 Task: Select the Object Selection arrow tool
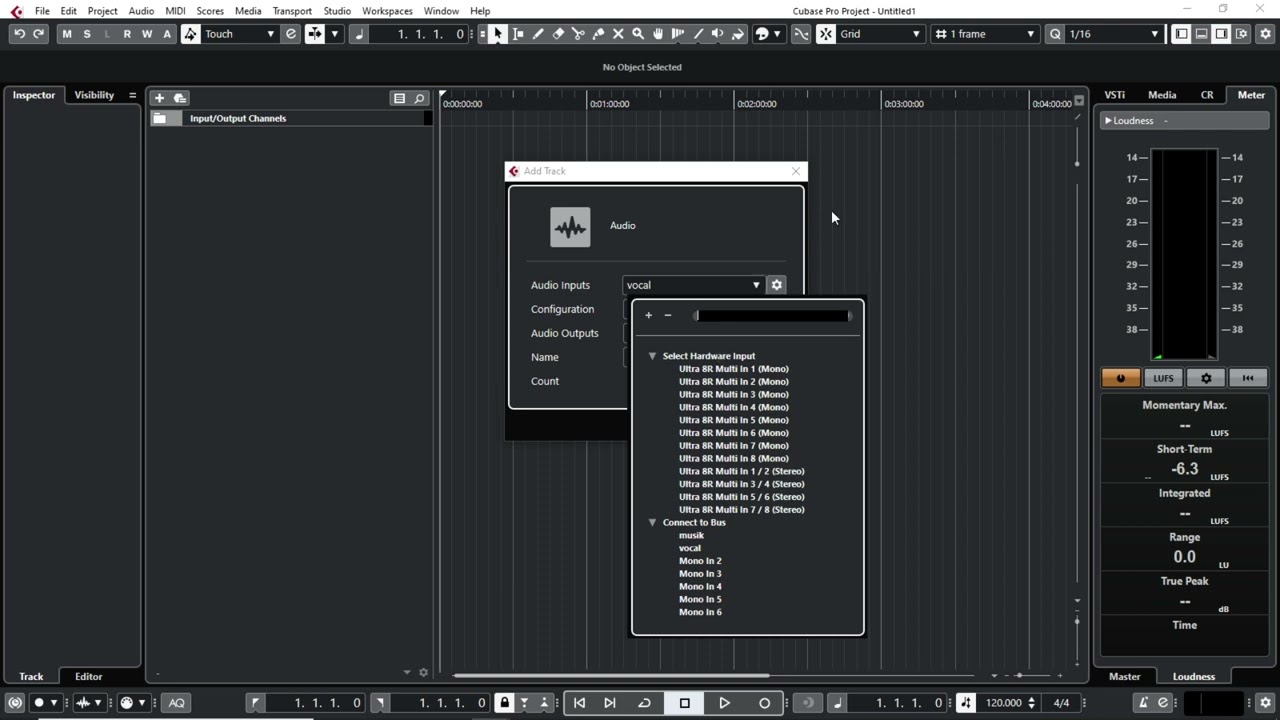(x=498, y=34)
